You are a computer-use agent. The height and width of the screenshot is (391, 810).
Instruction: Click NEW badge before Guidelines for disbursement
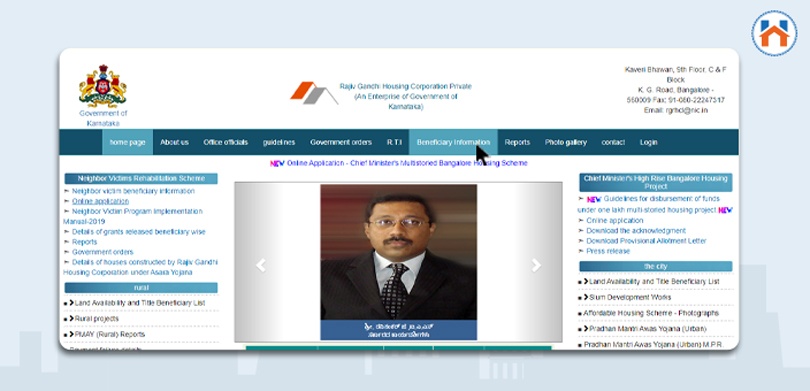[x=594, y=199]
